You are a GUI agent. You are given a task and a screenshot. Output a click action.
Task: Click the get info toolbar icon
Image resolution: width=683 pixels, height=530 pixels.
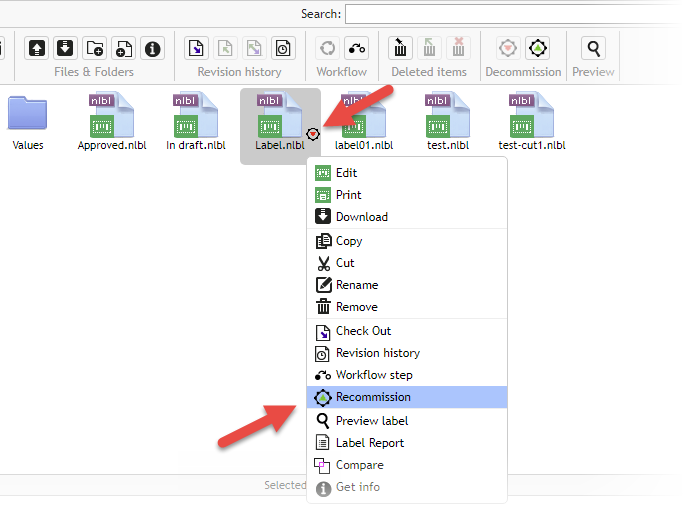(152, 48)
